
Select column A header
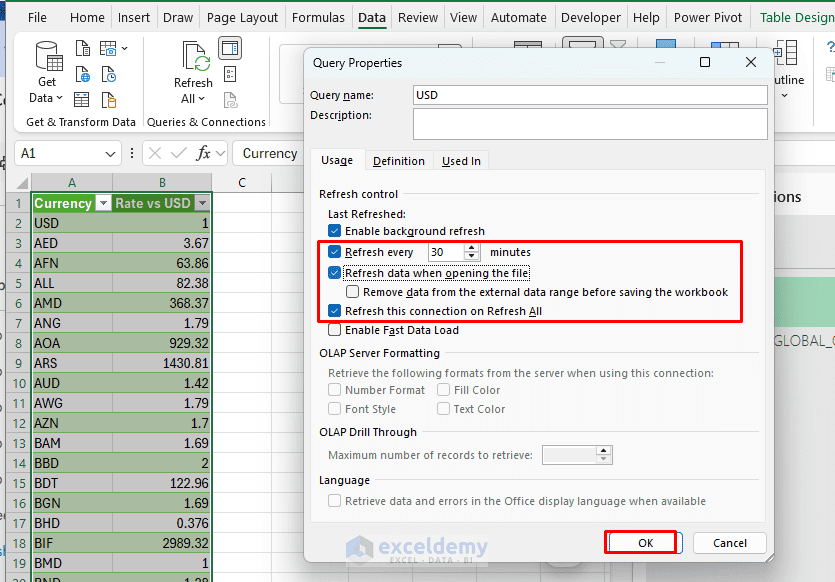pos(72,183)
